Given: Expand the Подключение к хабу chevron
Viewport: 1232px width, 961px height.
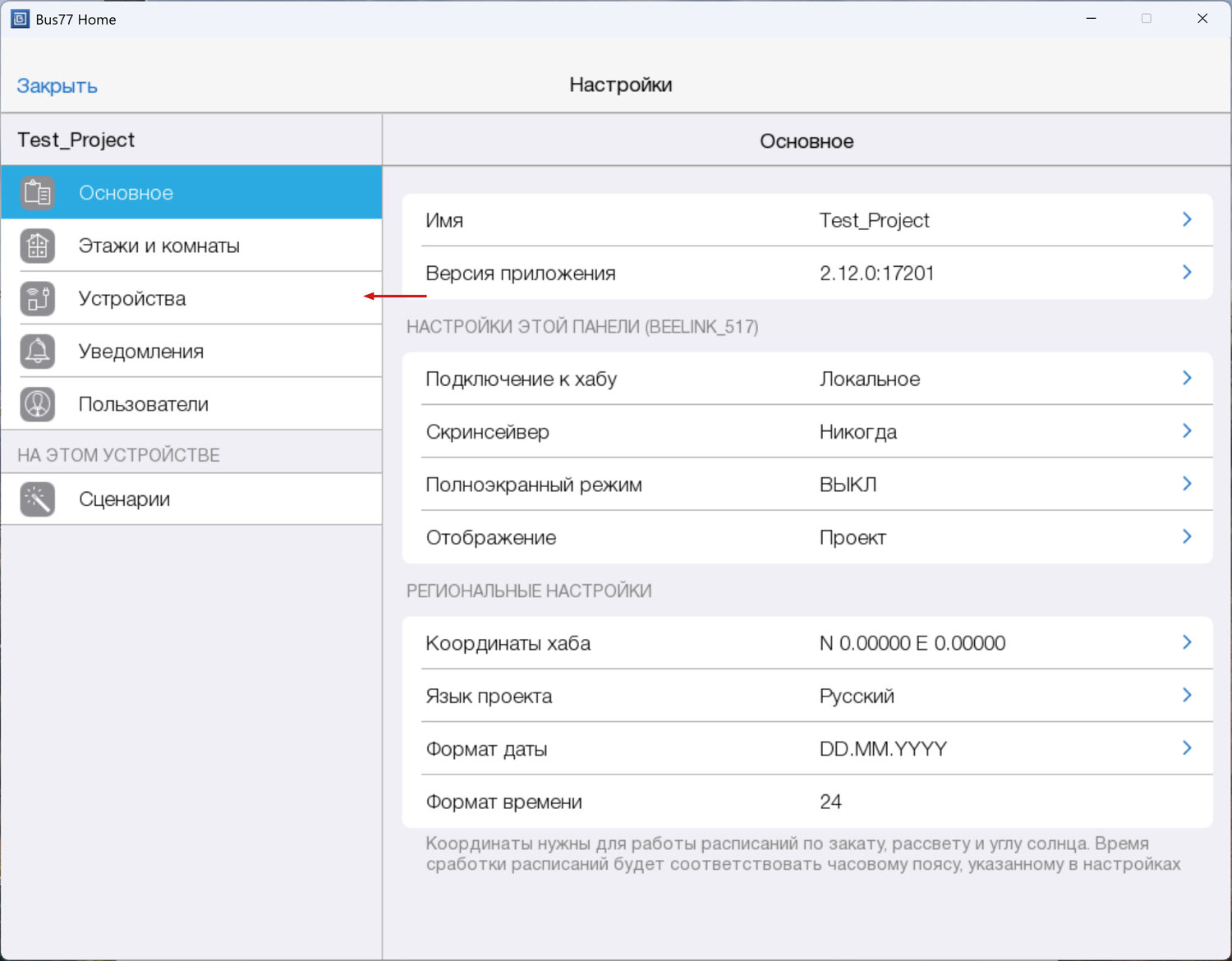Looking at the screenshot, I should point(1186,378).
